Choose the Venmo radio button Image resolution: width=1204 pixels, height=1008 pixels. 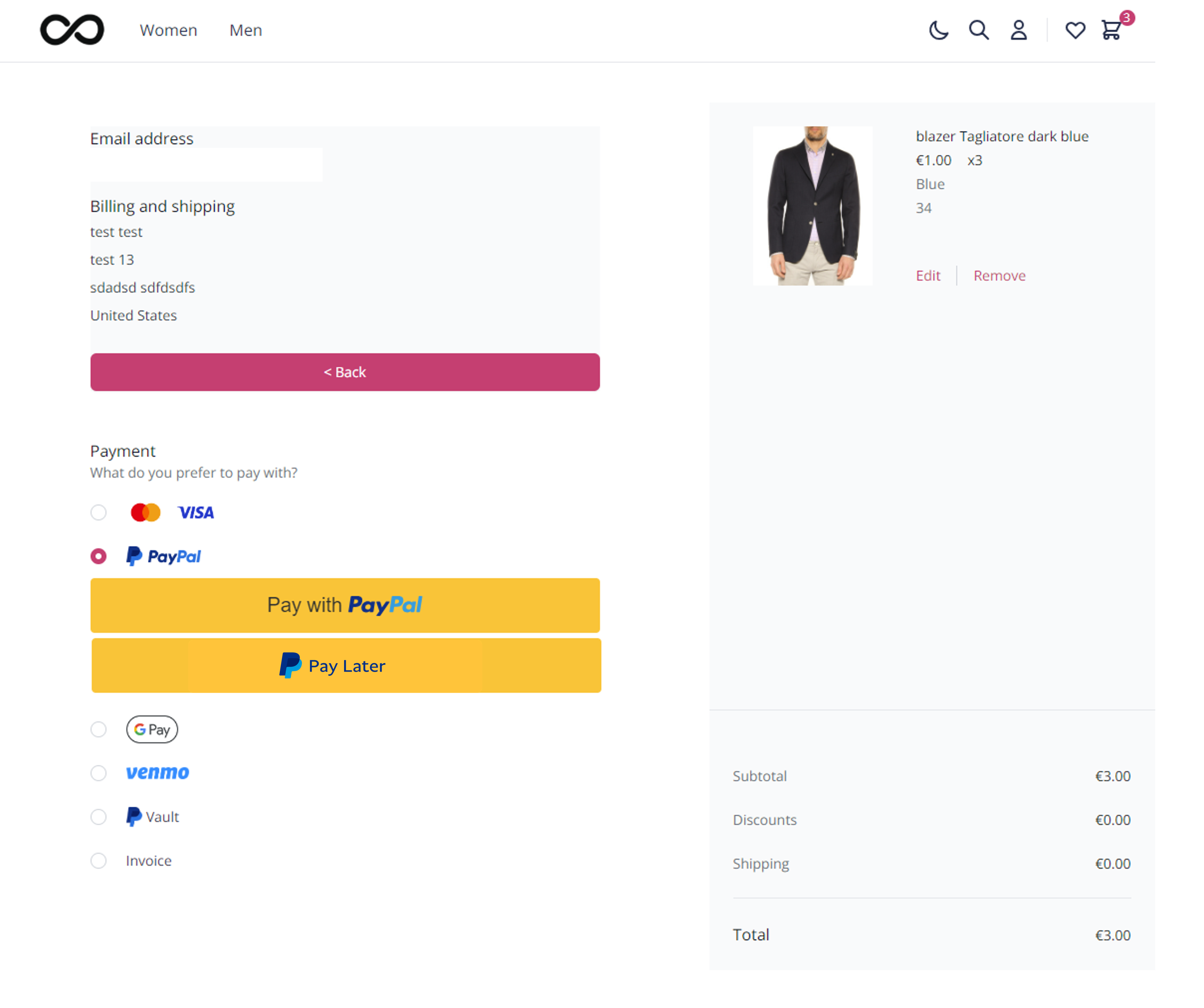tap(99, 773)
